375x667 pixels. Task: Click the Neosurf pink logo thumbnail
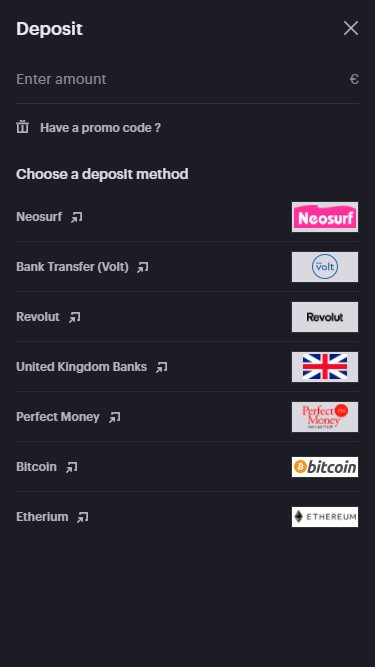click(325, 217)
